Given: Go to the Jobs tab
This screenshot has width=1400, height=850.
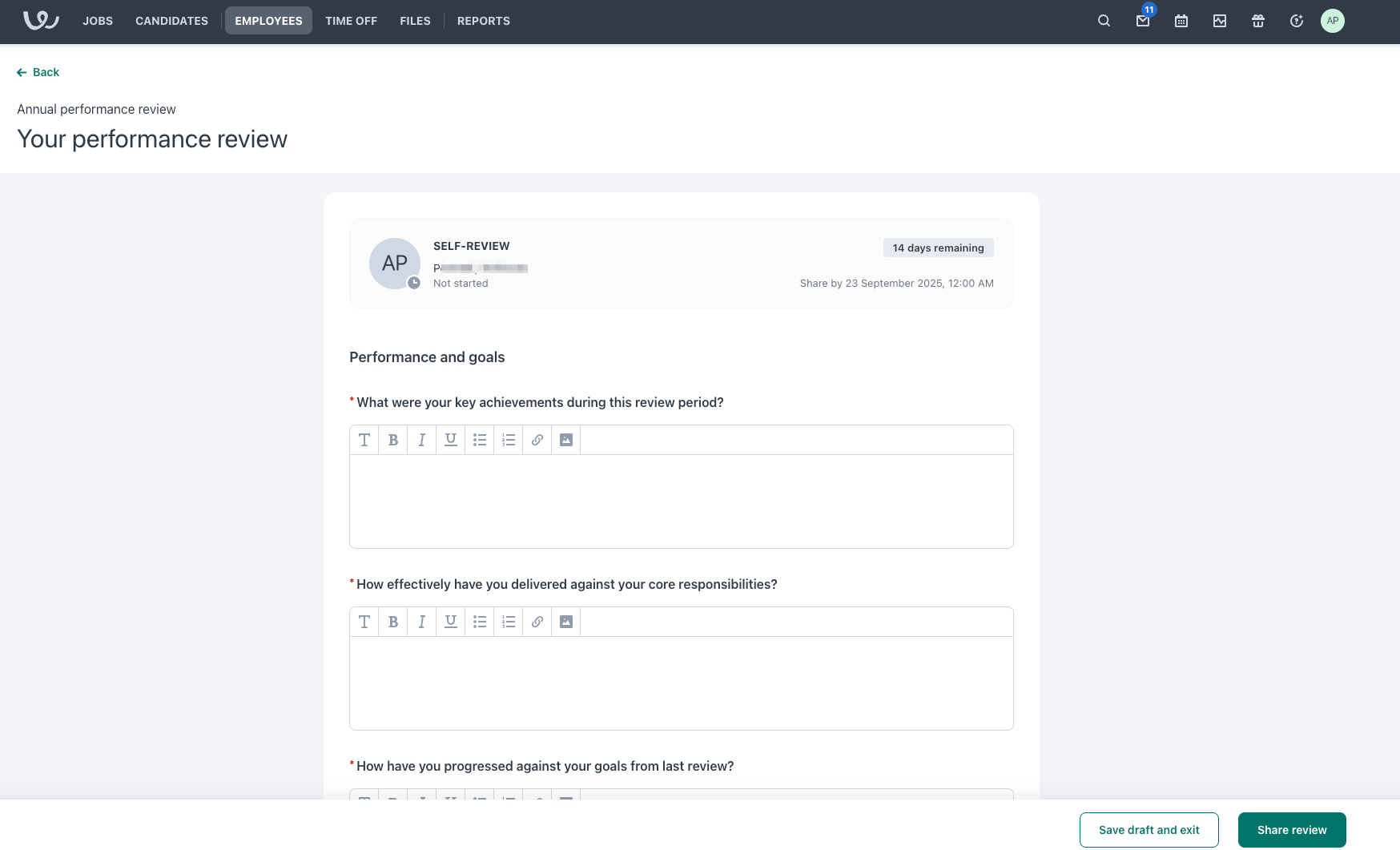Looking at the screenshot, I should 98,21.
